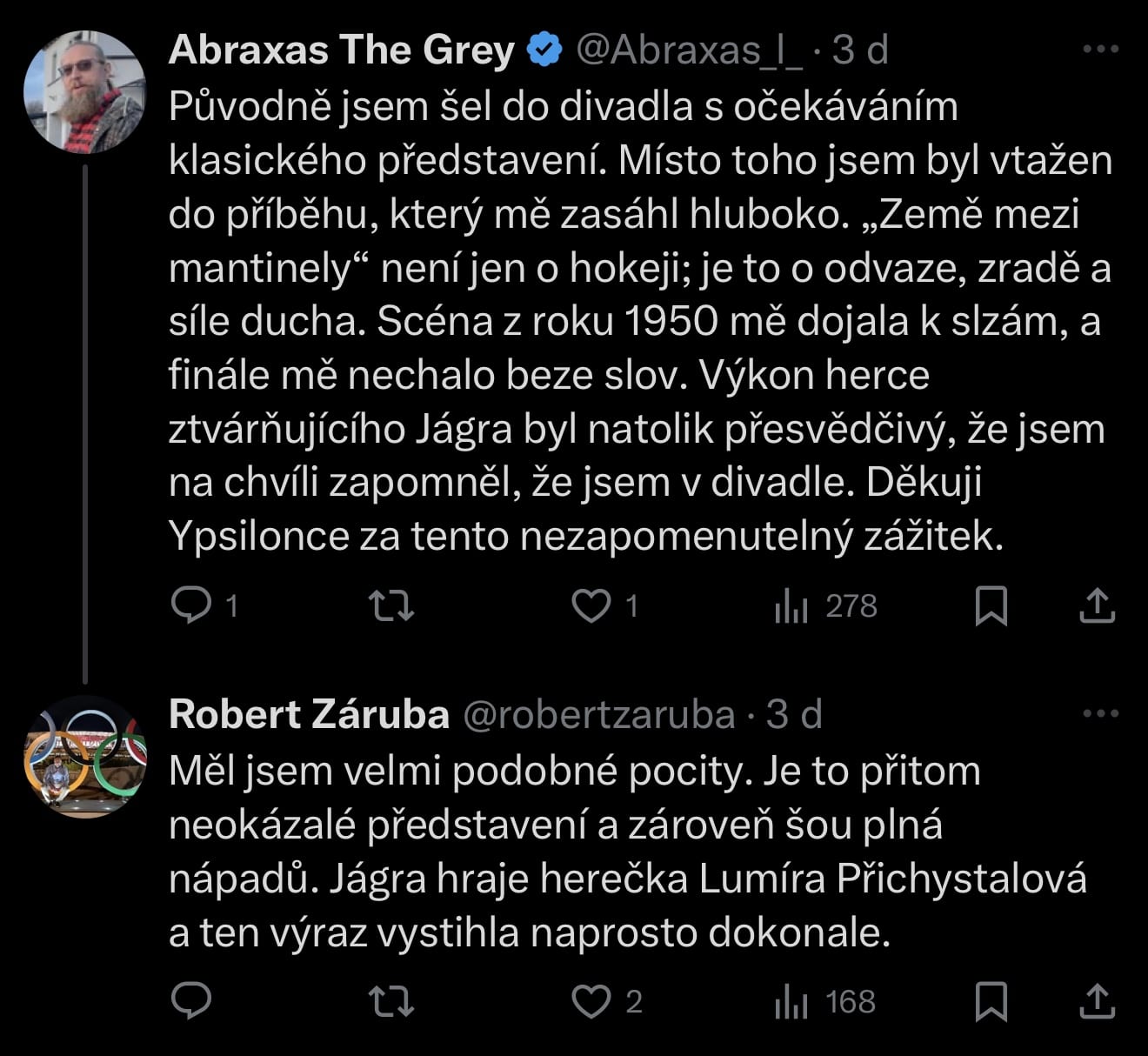Bookmark Robert Záruba's reply
Viewport: 1148px width, 1056px height.
pos(991,1001)
